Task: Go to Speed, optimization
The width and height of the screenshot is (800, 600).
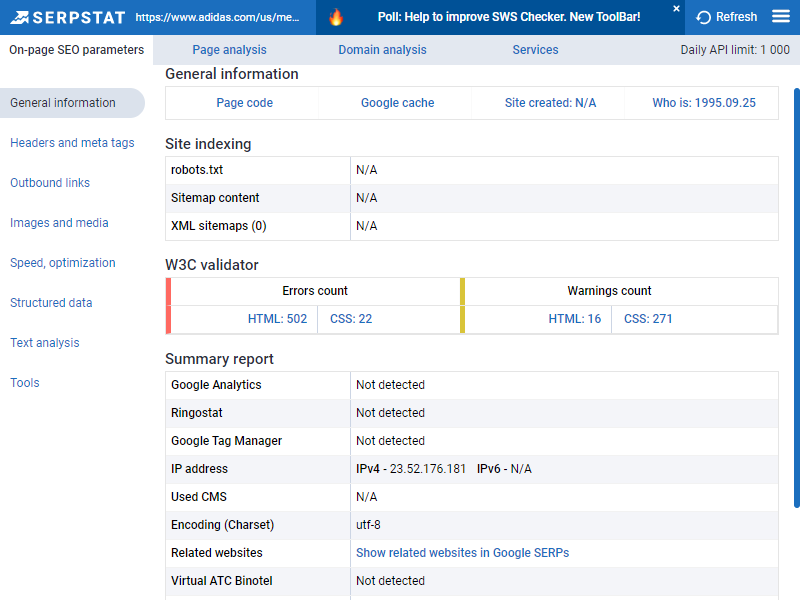Action: click(x=63, y=263)
